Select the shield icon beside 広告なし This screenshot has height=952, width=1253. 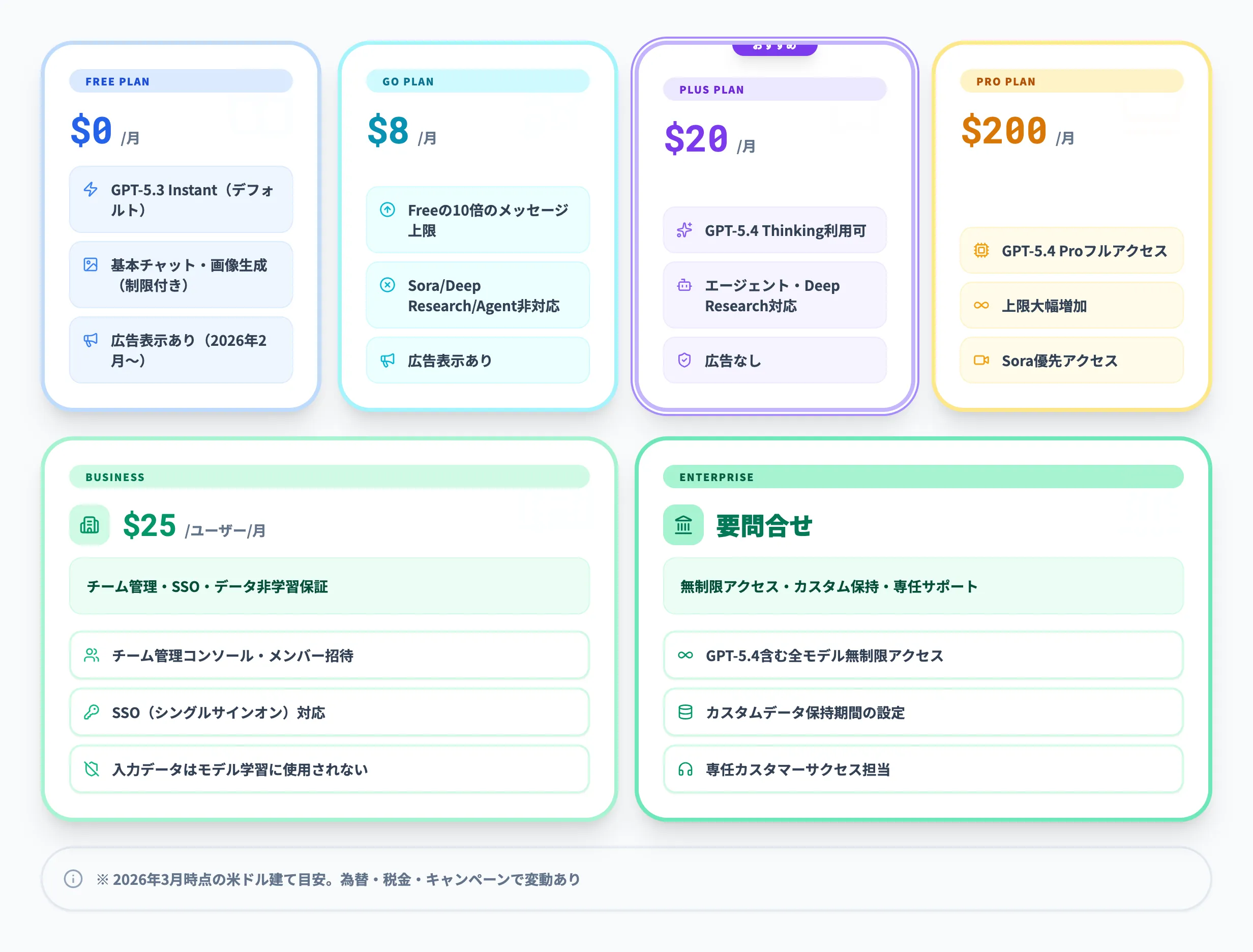pos(685,360)
